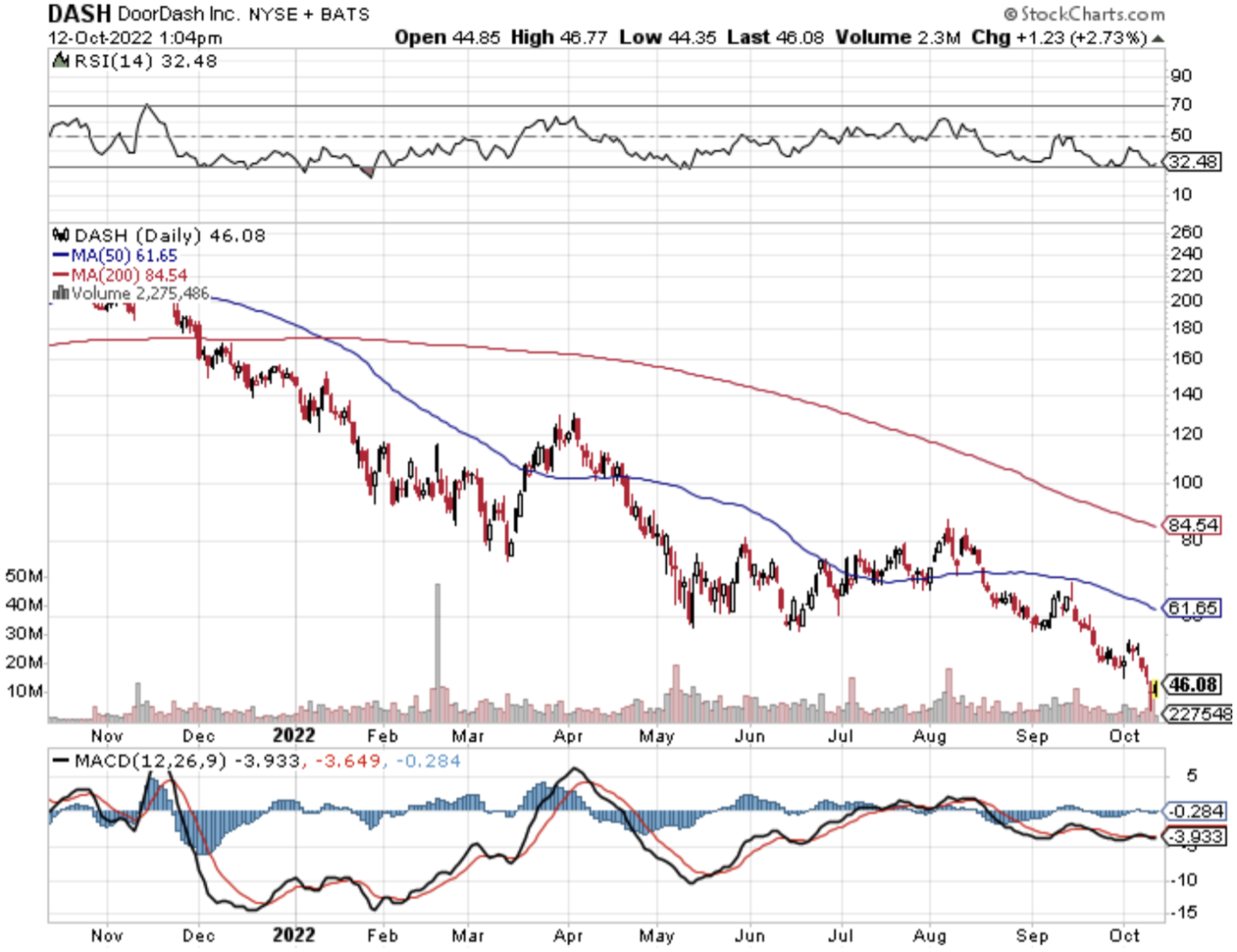Open the StockCharts.com watermark link
Viewport: 1237px width, 952px height.
point(1084,14)
